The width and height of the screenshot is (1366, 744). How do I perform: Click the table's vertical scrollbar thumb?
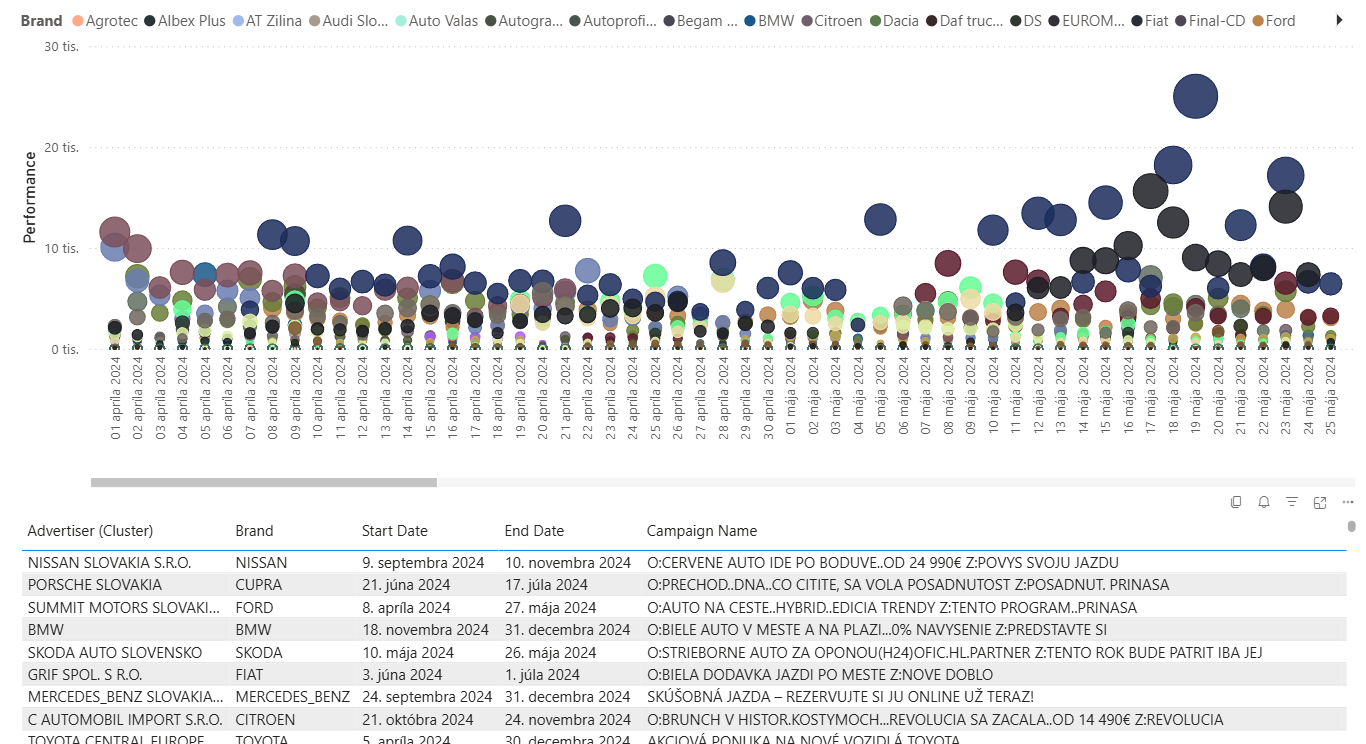(x=1352, y=526)
